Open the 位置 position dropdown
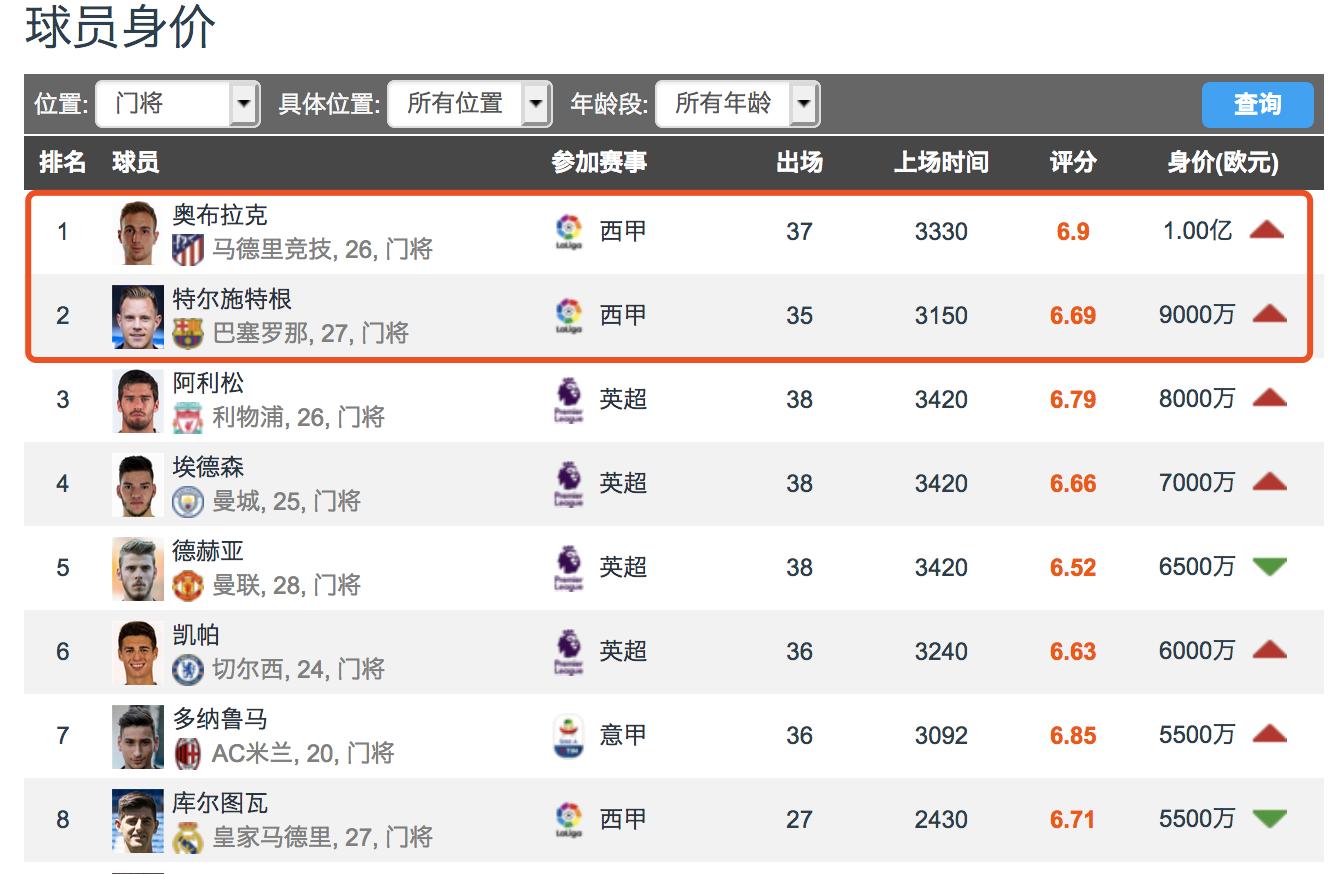This screenshot has height=874, width=1344. coord(177,103)
